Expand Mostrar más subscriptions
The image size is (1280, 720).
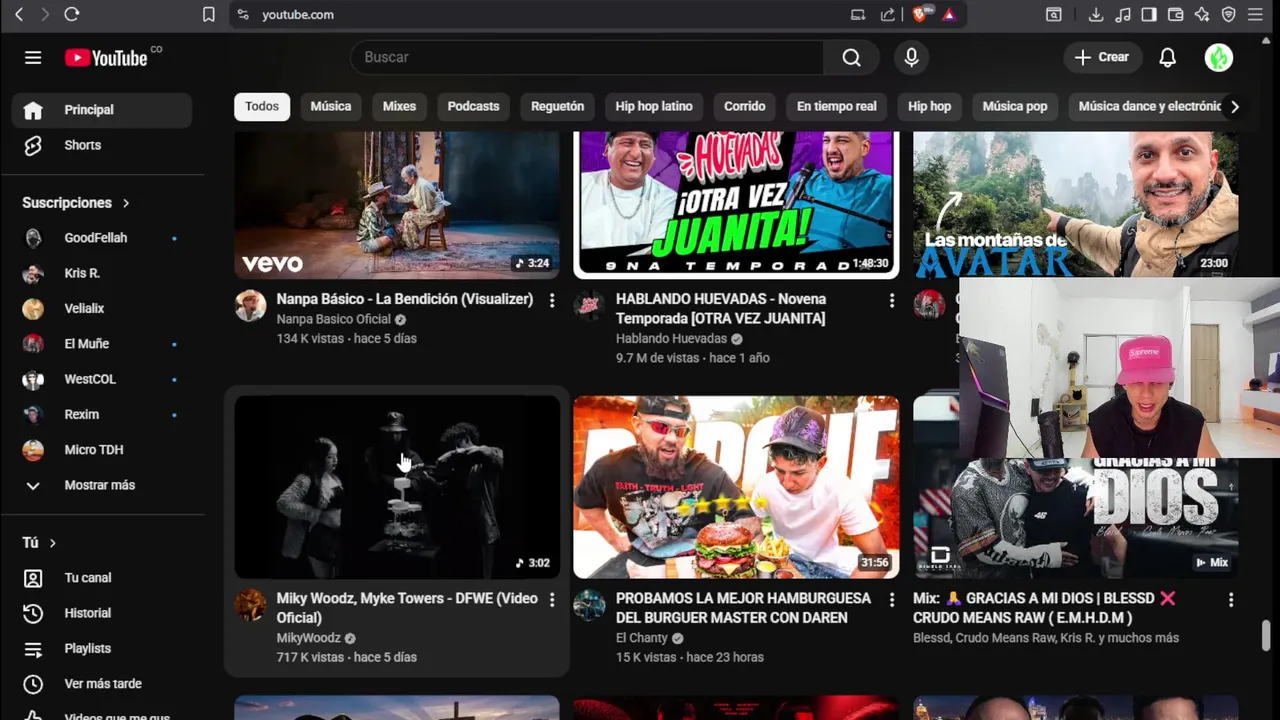tap(101, 485)
